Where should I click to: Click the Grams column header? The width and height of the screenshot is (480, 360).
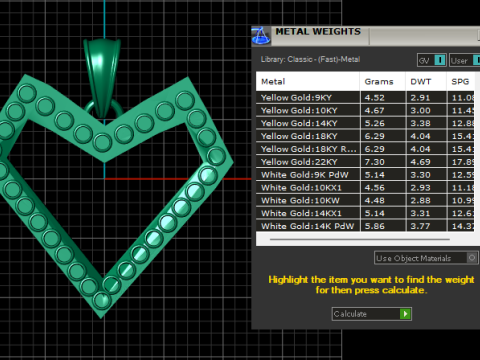click(383, 82)
